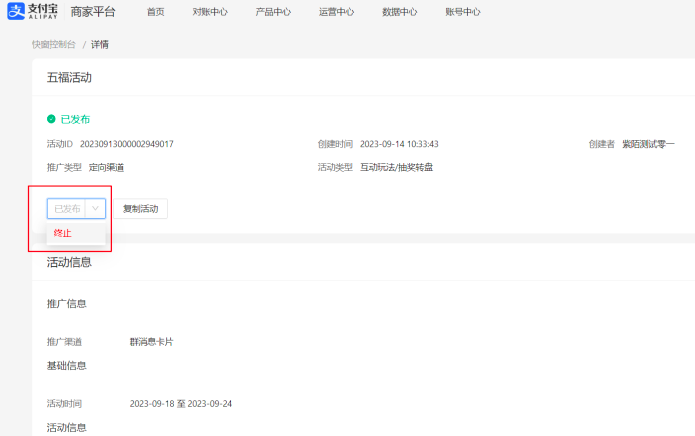Click the activity ID number 2023091300002949017
Viewport: 695px width, 436px height.
click(x=127, y=144)
